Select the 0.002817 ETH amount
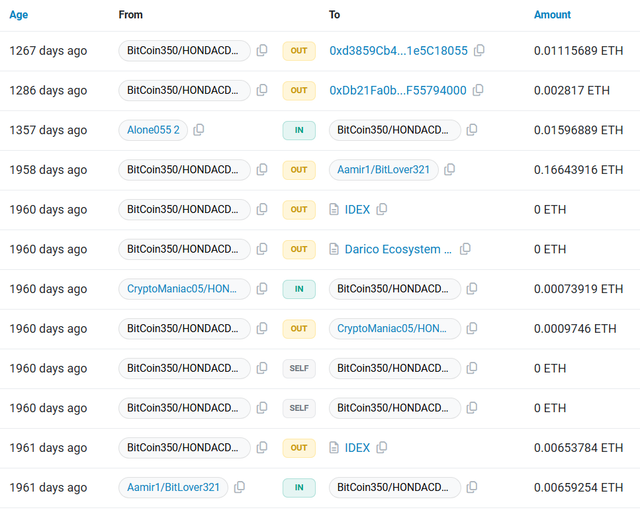The width and height of the screenshot is (640, 510). pyautogui.click(x=571, y=90)
